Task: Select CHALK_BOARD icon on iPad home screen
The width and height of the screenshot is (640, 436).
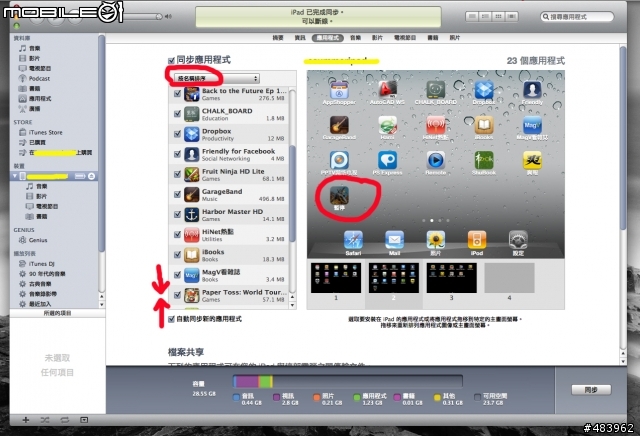Action: [x=436, y=90]
